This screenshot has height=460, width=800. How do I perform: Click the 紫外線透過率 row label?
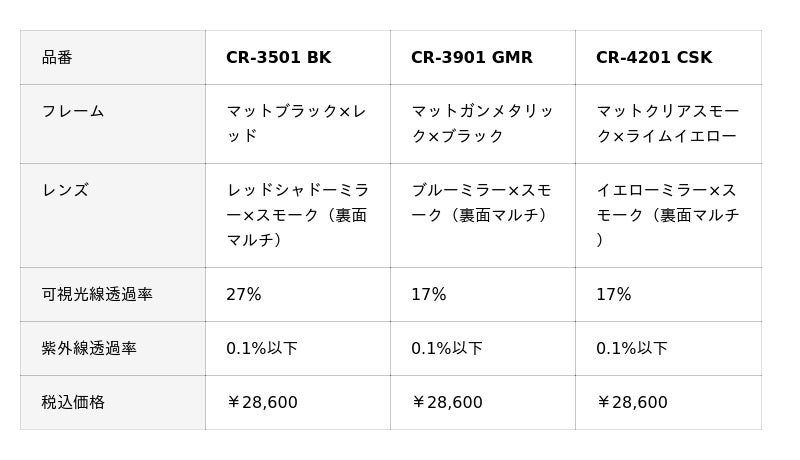tap(89, 349)
